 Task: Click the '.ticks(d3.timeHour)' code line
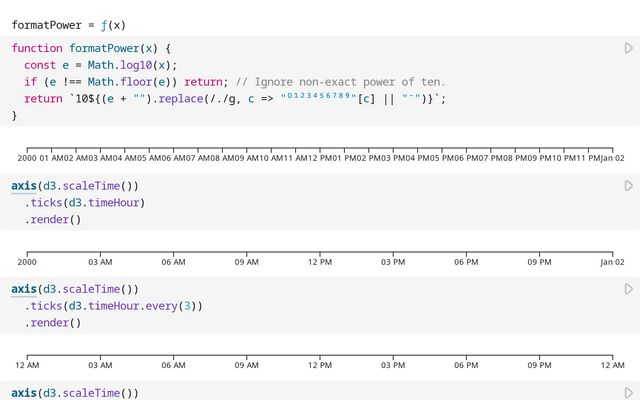tap(84, 203)
